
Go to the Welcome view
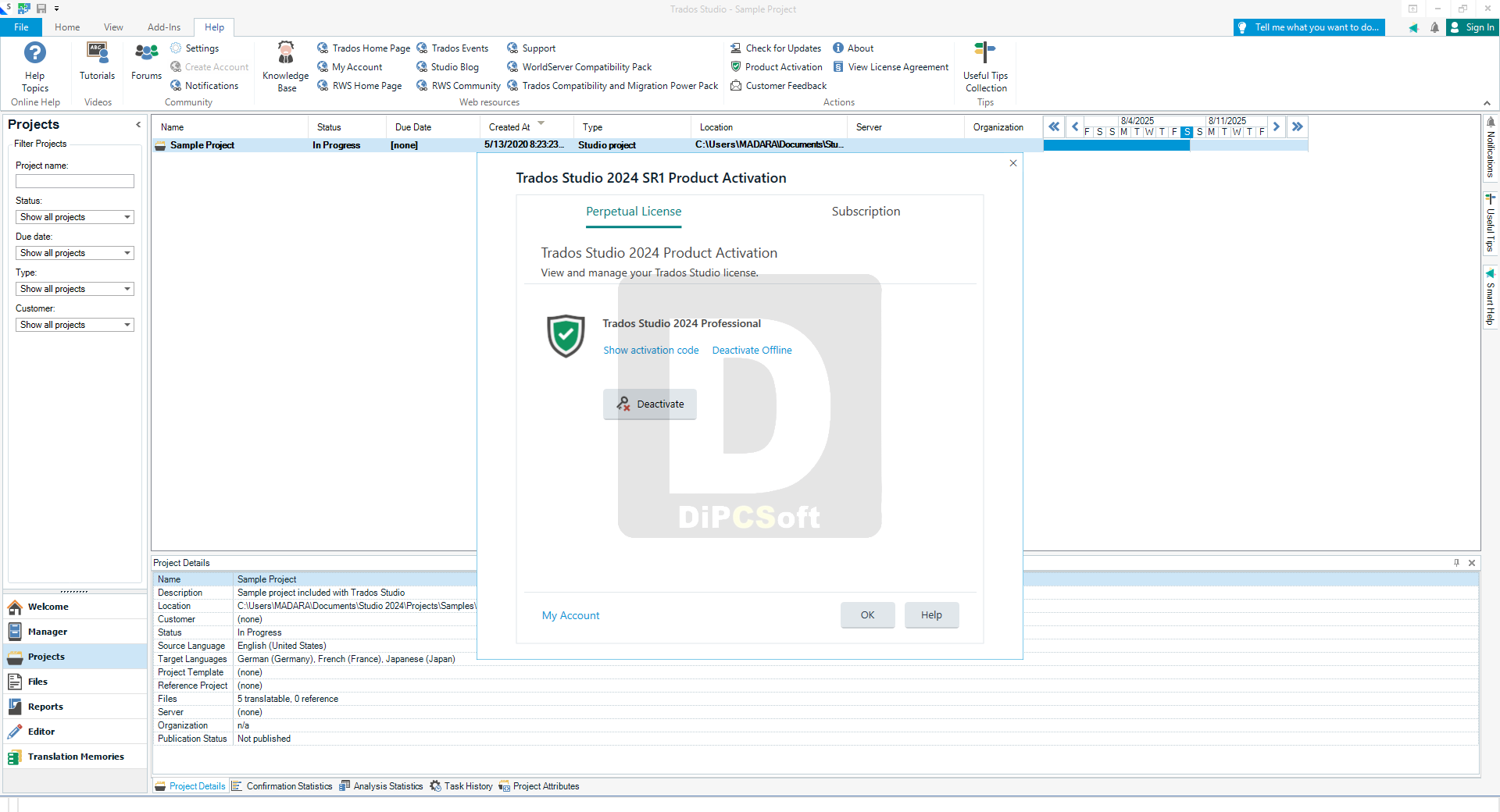76,607
